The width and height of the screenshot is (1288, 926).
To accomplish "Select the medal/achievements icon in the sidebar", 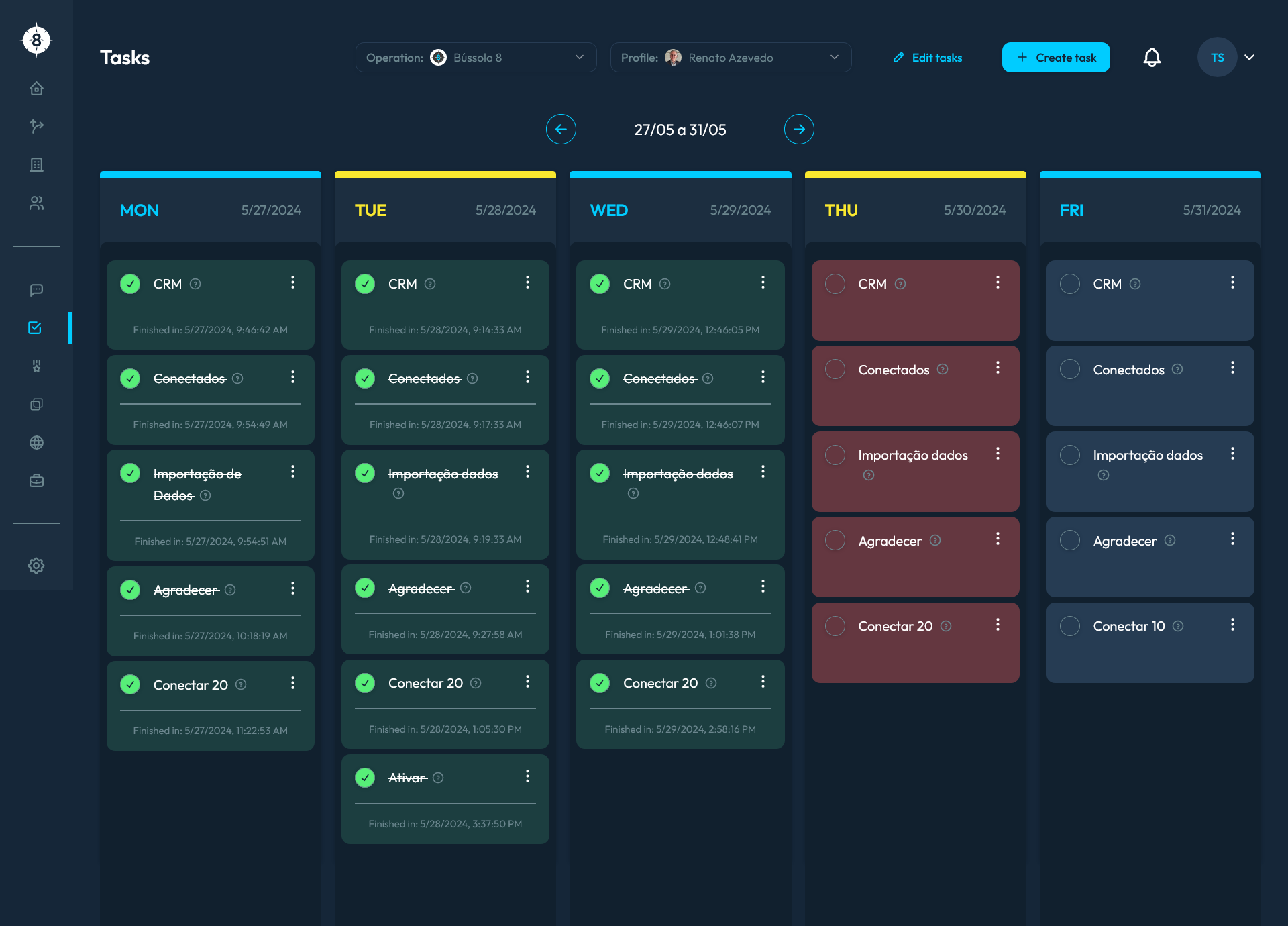I will click(36, 366).
